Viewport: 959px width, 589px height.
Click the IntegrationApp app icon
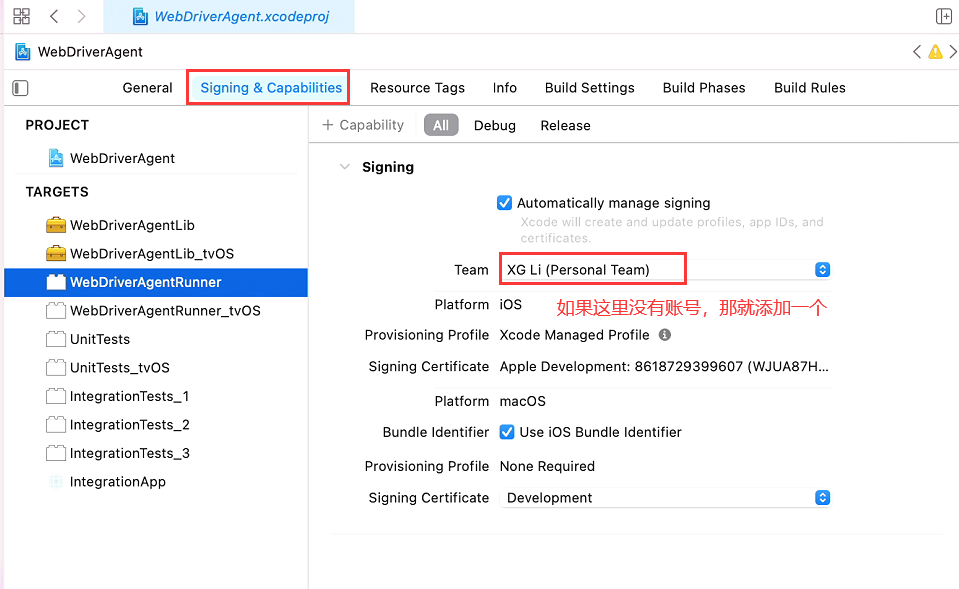pyautogui.click(x=56, y=481)
